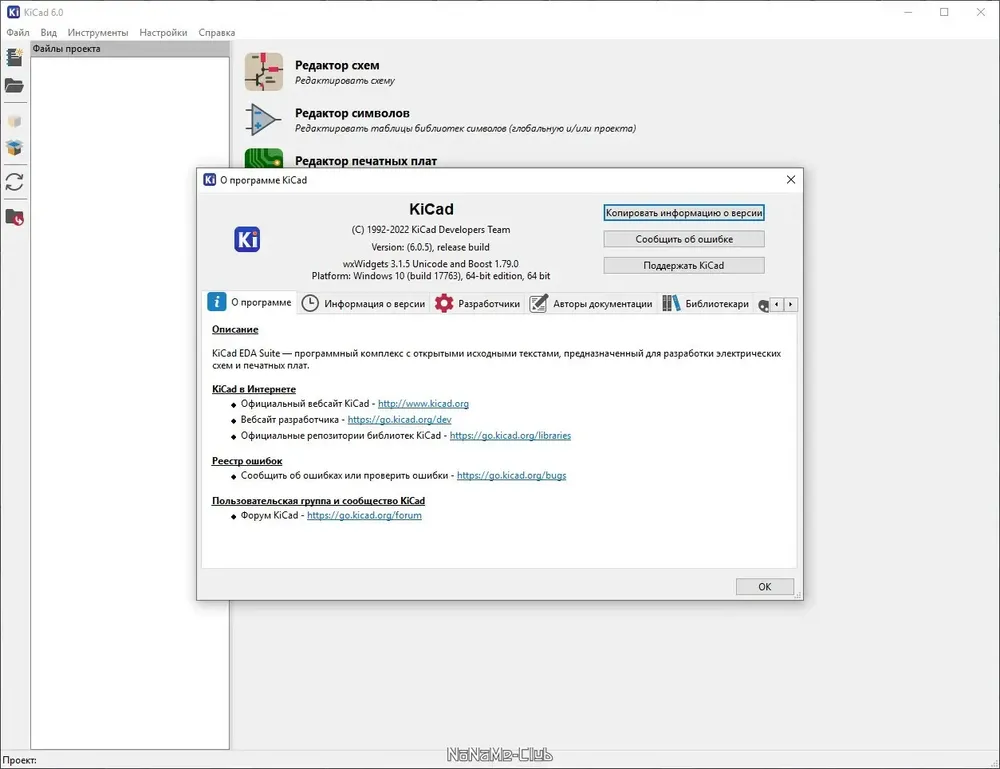The image size is (1000, 769).
Task: Click the refresh project tree icon
Action: coord(14,182)
